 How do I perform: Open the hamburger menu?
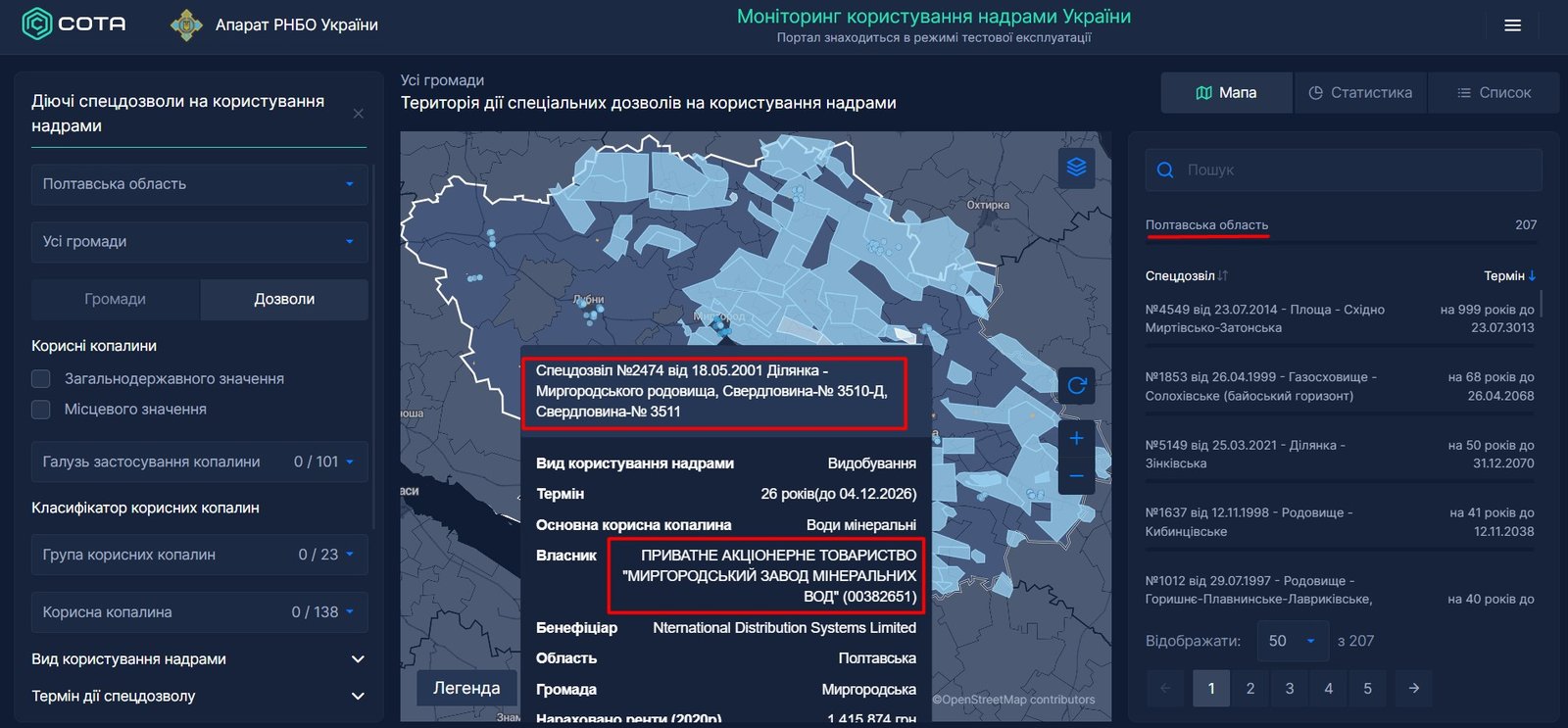[x=1513, y=25]
